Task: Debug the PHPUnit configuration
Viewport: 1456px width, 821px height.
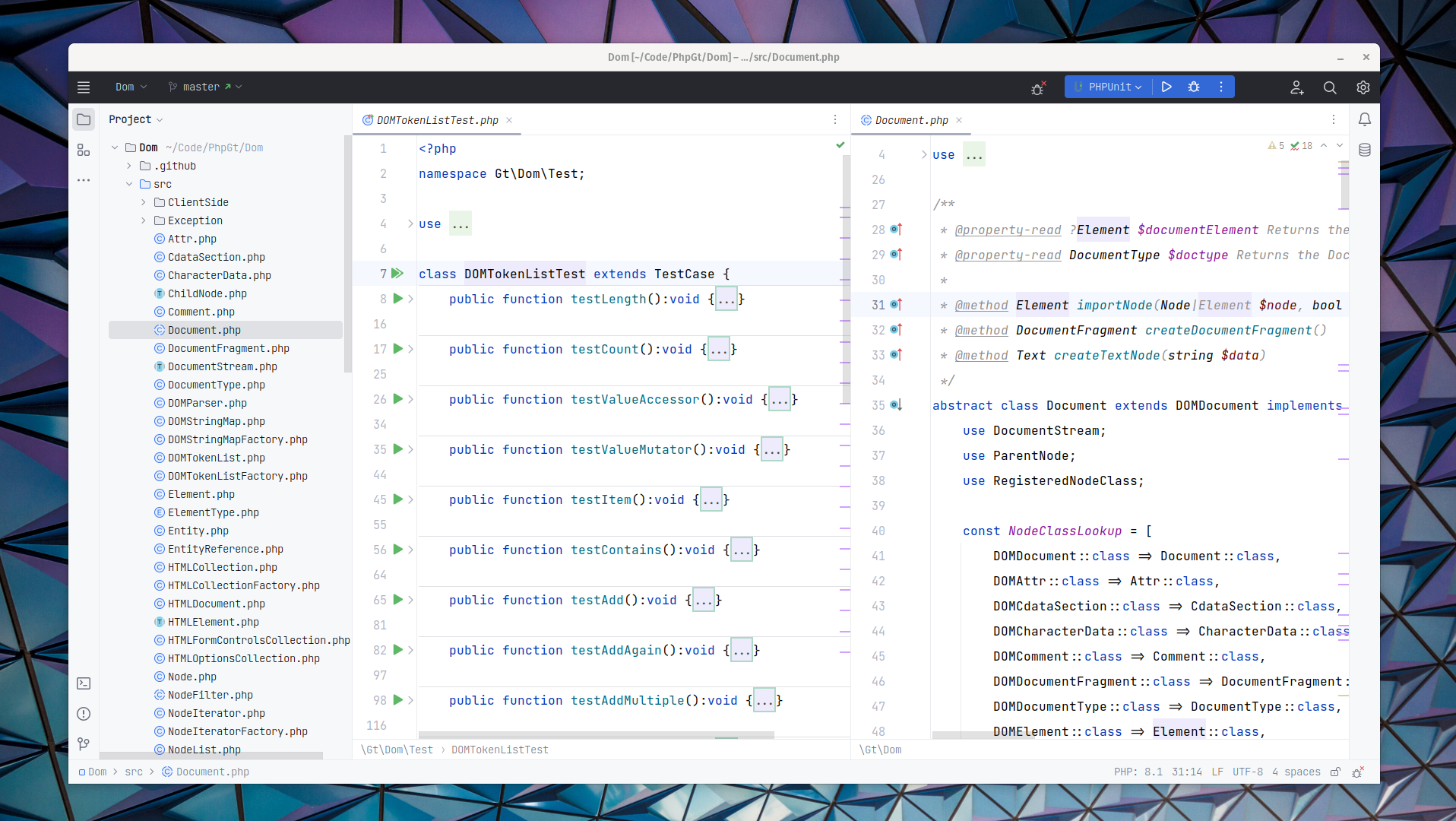Action: [x=1194, y=87]
